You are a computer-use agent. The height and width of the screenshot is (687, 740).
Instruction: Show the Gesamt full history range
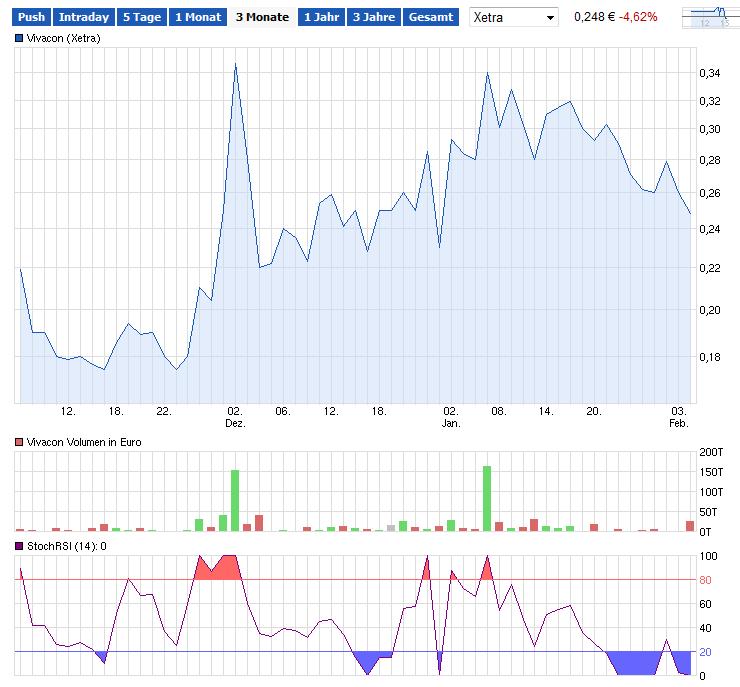[x=431, y=17]
